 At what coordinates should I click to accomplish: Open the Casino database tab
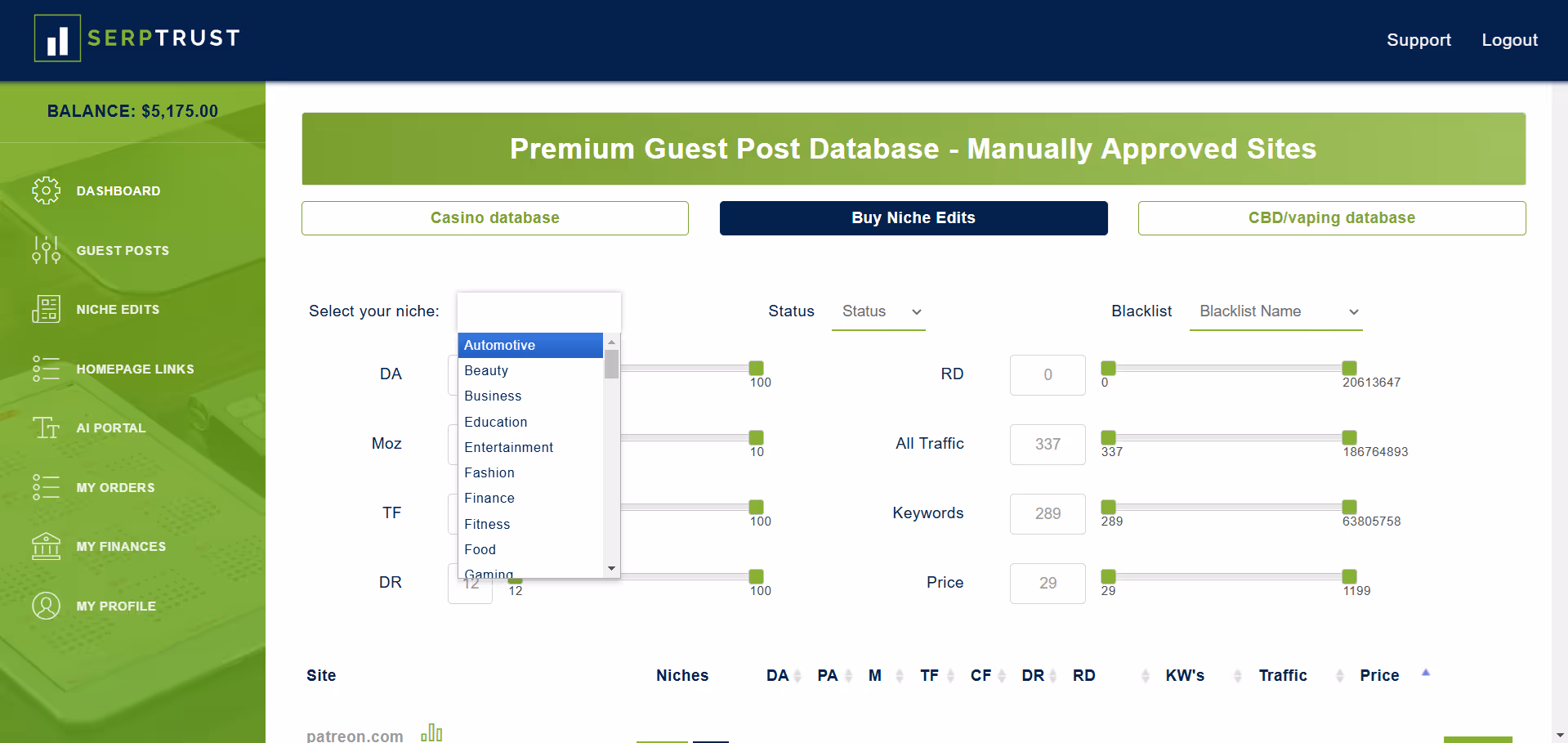494,218
